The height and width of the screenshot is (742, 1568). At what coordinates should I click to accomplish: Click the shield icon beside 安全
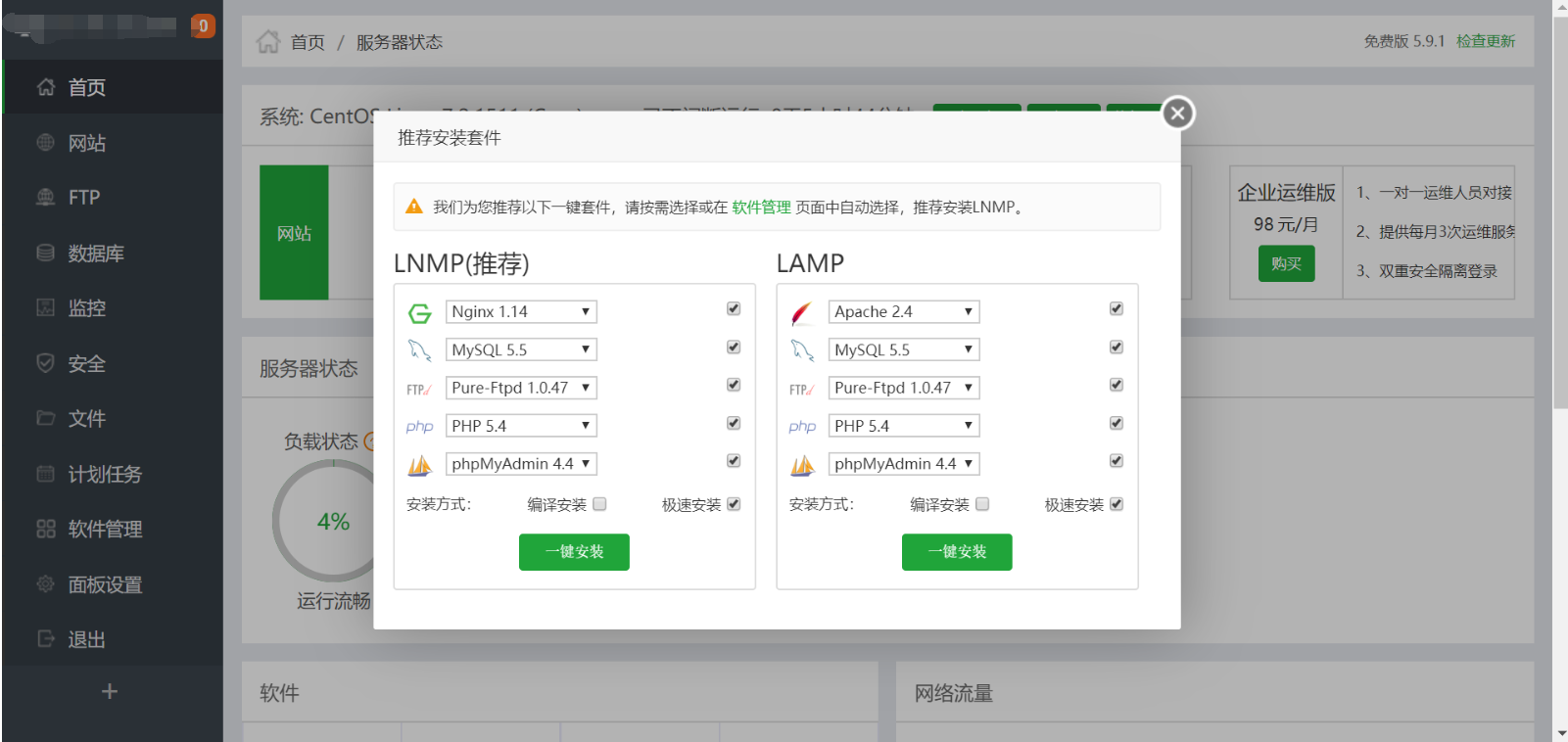(45, 363)
